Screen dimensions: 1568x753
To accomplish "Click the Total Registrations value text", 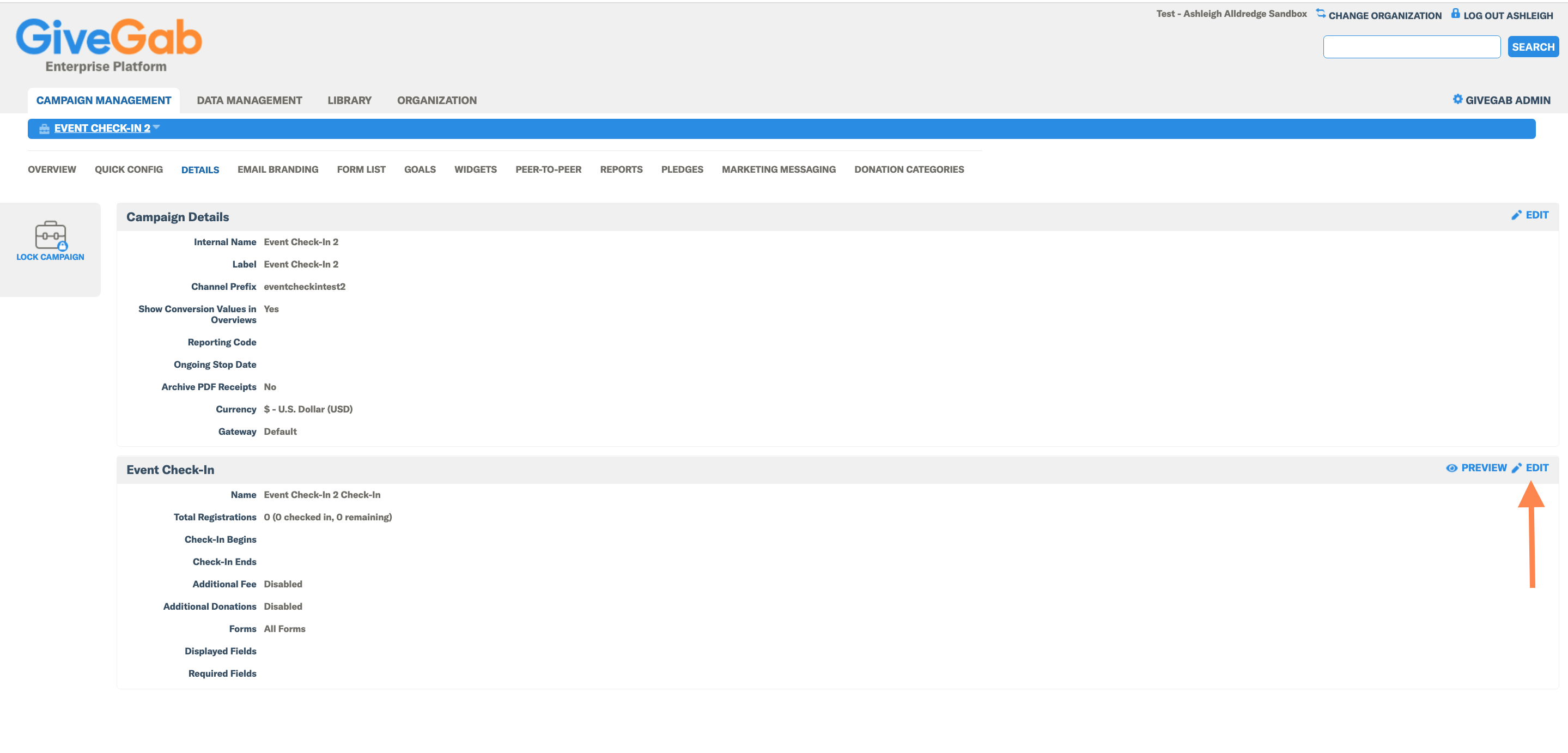I will coord(327,518).
